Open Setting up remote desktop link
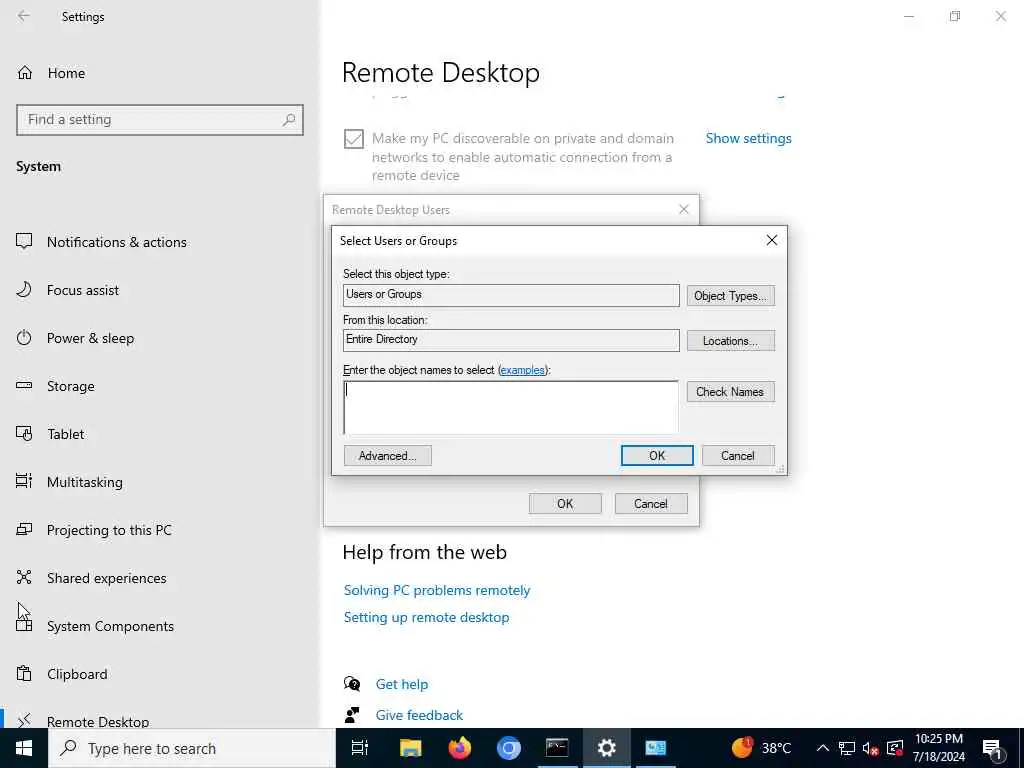1024x768 pixels. (426, 617)
